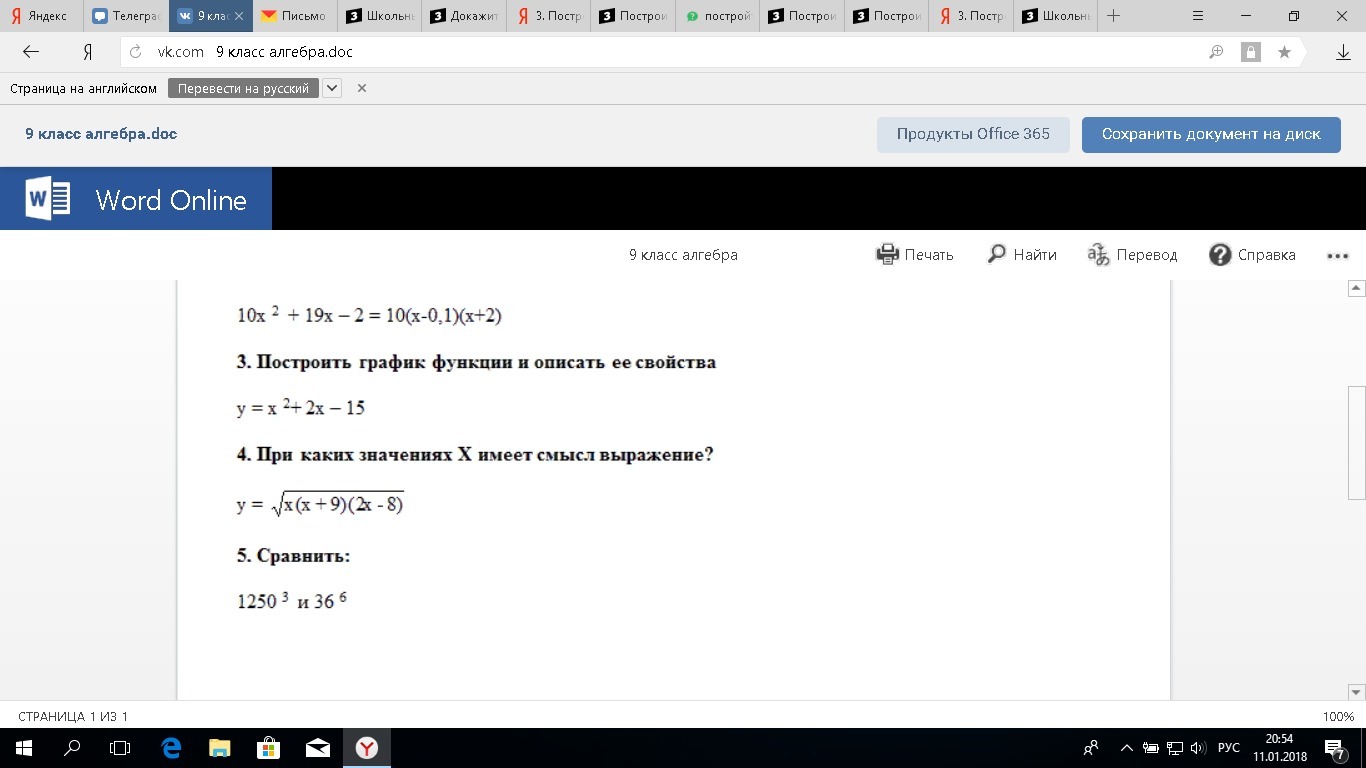Switch keyboard layout via РУС indicator

tap(1228, 747)
